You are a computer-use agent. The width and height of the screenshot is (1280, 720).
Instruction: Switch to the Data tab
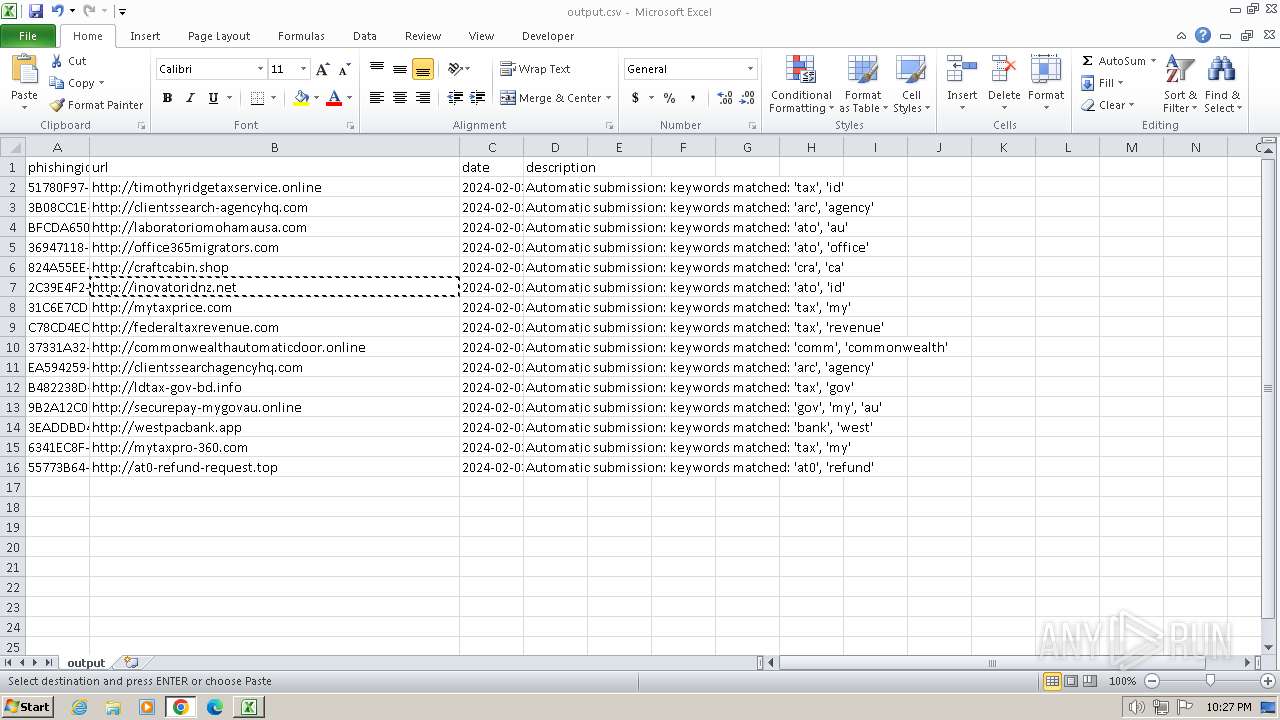pyautogui.click(x=365, y=36)
